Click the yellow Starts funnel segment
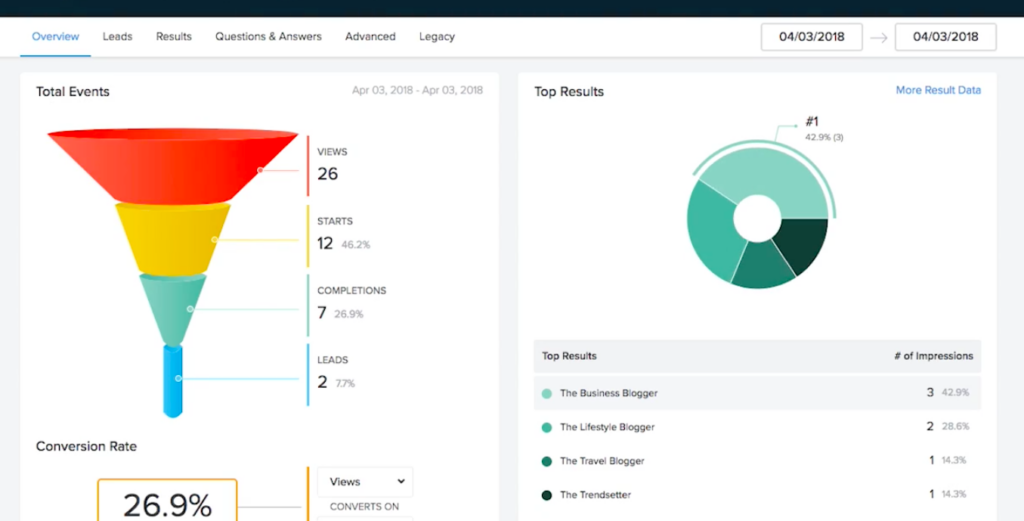This screenshot has height=521, width=1024. point(172,238)
